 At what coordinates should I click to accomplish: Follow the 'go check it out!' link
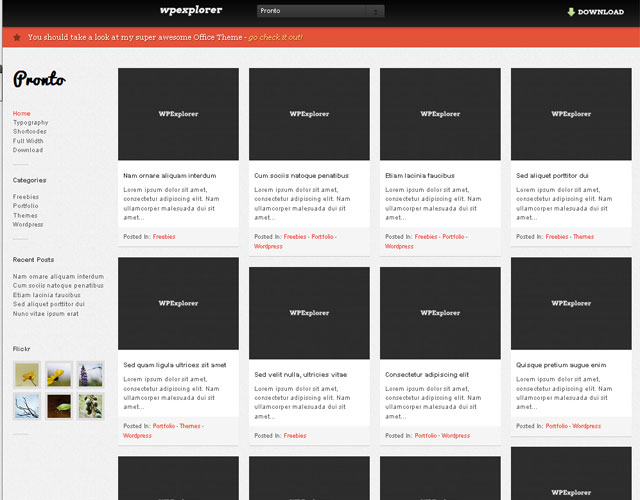(x=276, y=37)
